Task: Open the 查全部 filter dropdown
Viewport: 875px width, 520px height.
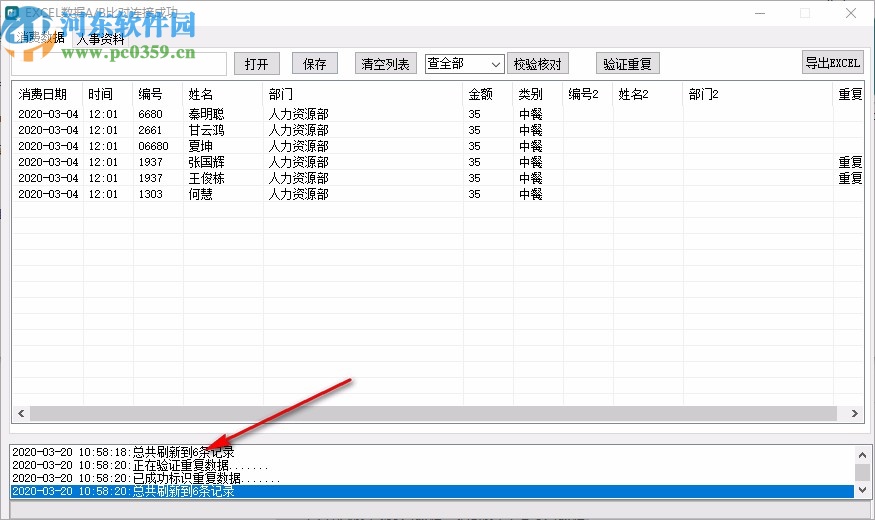Action: tap(465, 64)
